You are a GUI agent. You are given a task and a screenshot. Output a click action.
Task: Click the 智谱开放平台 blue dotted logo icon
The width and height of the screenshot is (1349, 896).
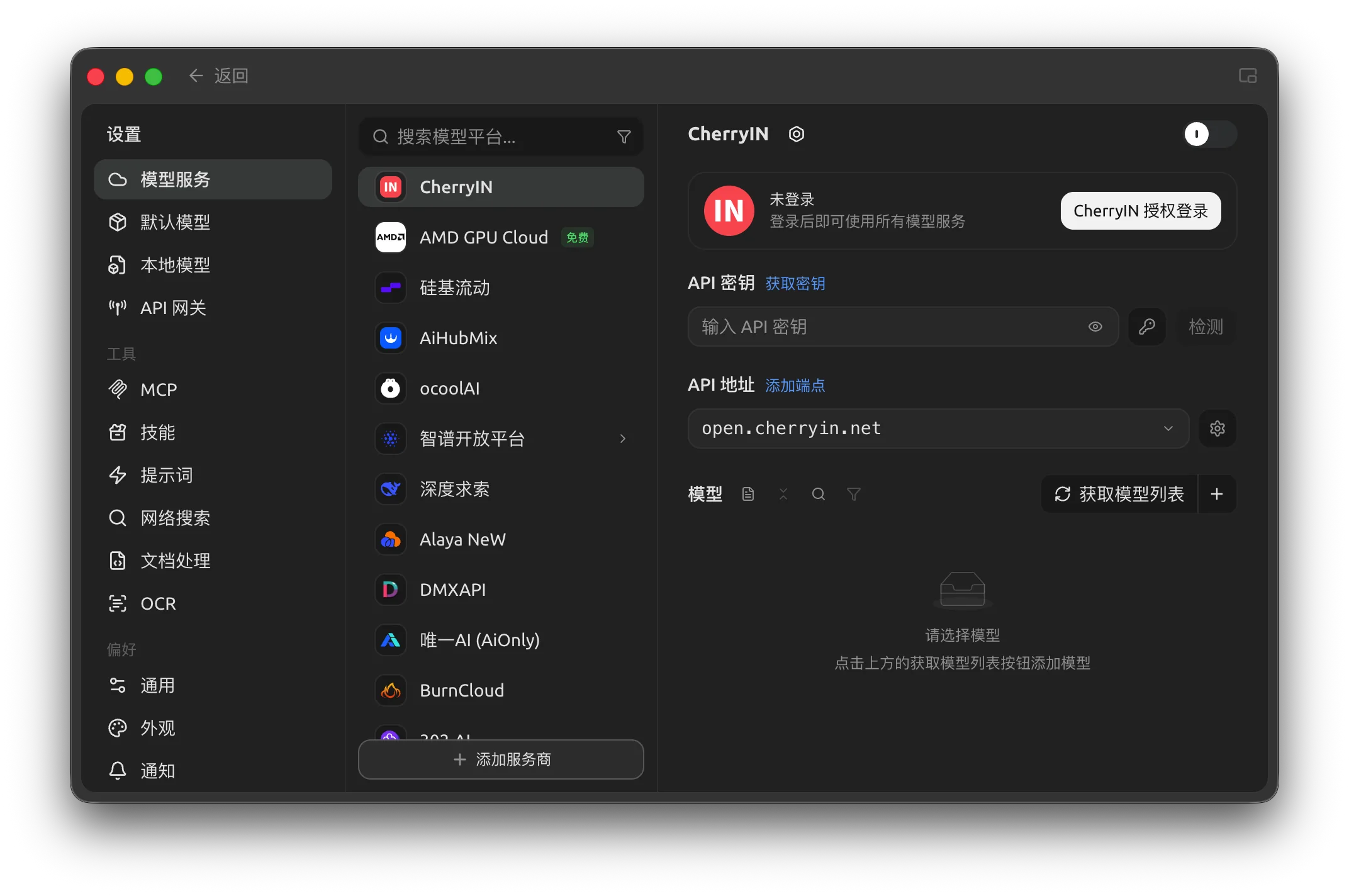390,439
